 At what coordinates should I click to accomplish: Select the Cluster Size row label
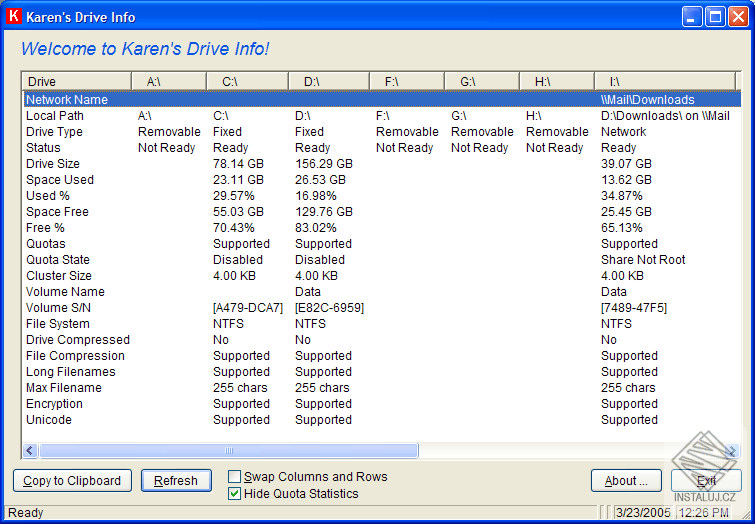coord(59,275)
